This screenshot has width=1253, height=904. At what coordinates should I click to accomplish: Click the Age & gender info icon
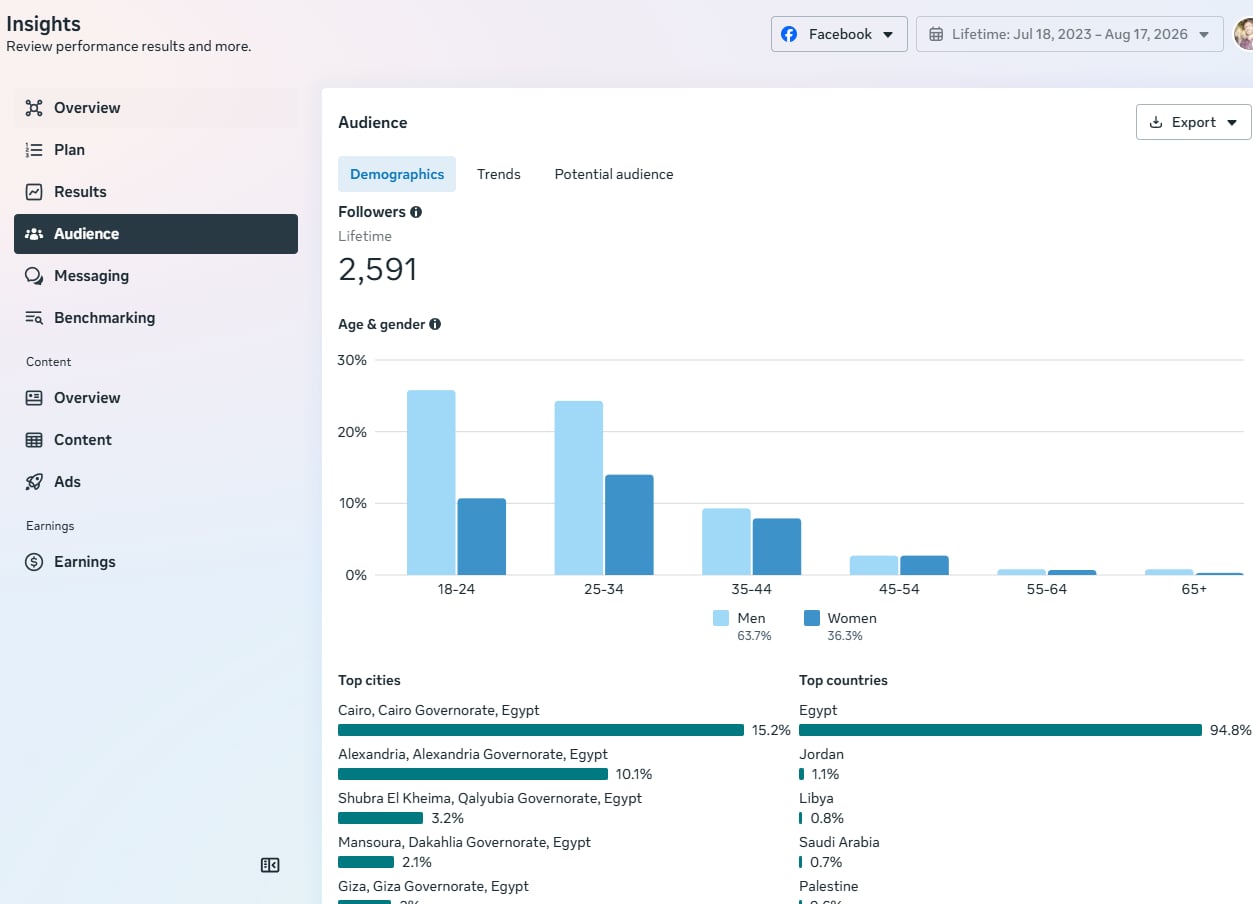[x=435, y=324]
